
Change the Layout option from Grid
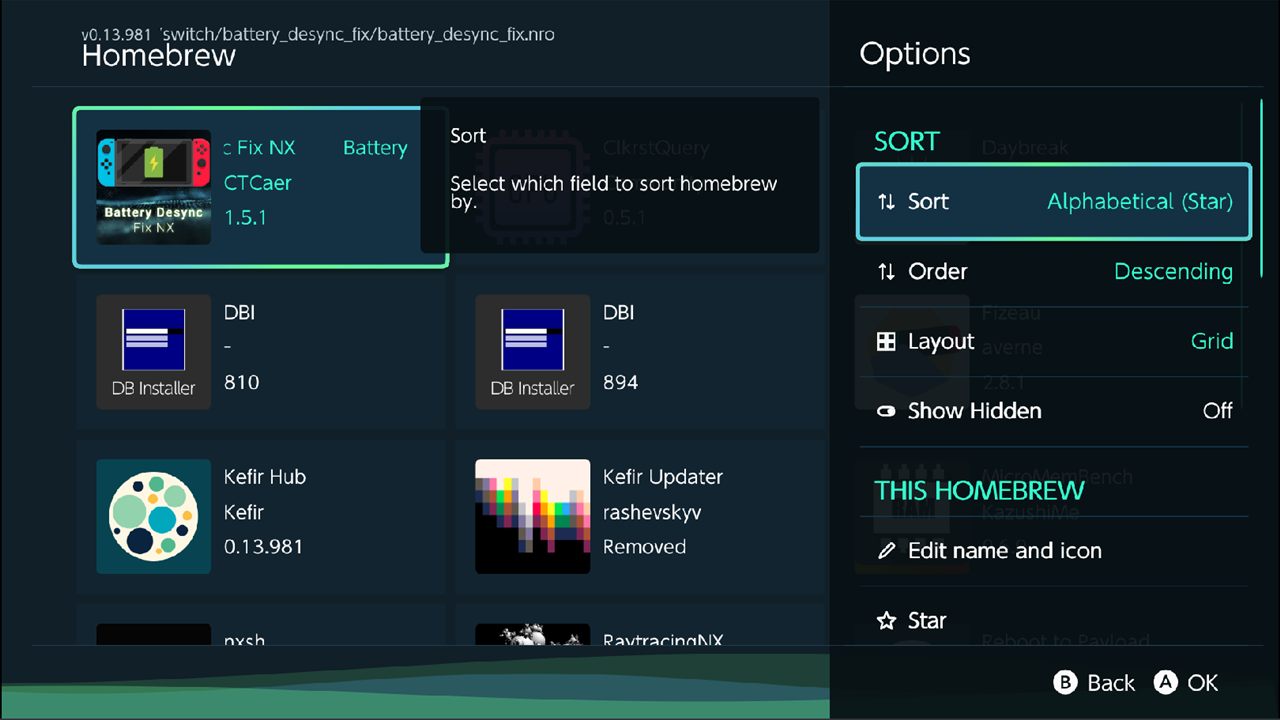click(x=1054, y=342)
